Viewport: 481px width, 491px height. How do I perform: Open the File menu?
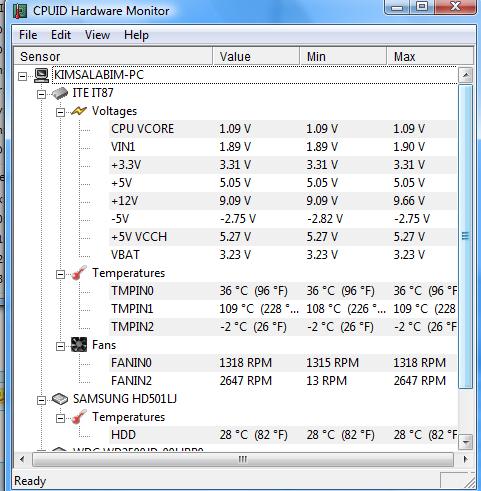click(28, 35)
